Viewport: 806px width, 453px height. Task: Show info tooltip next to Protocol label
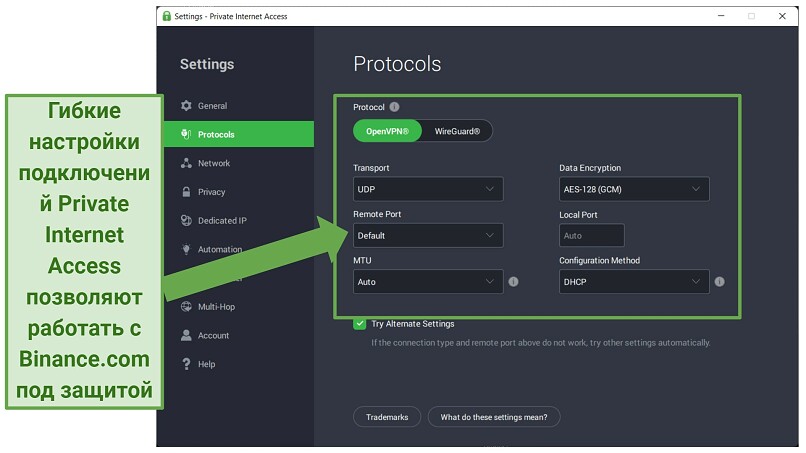394,107
